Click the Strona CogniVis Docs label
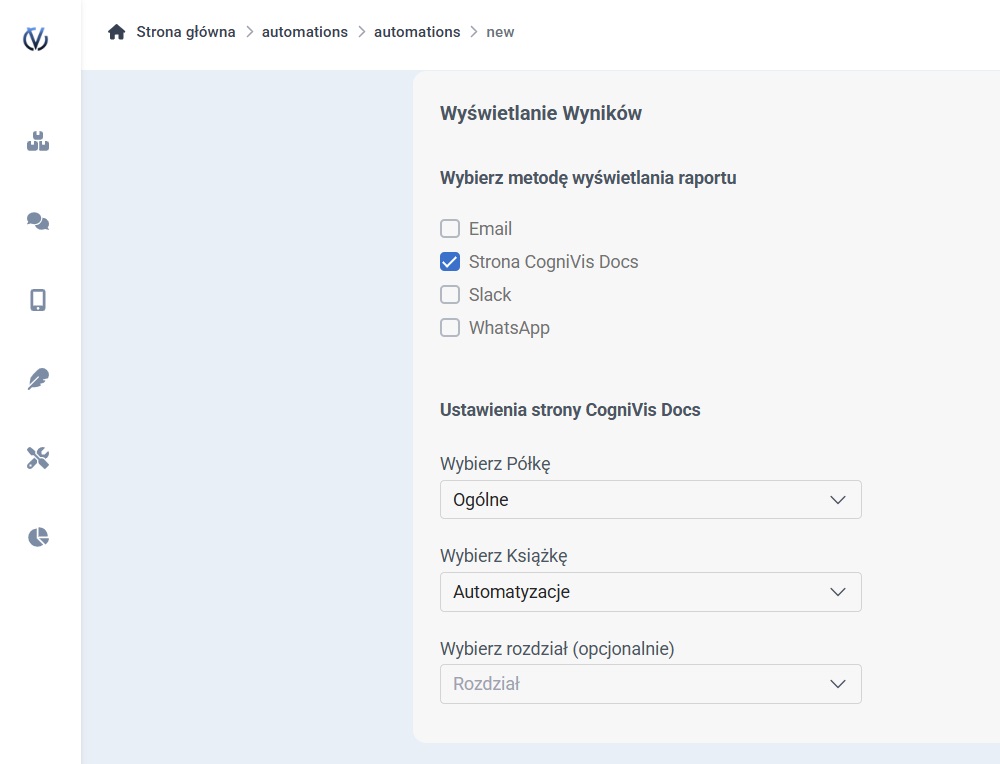 tap(553, 262)
